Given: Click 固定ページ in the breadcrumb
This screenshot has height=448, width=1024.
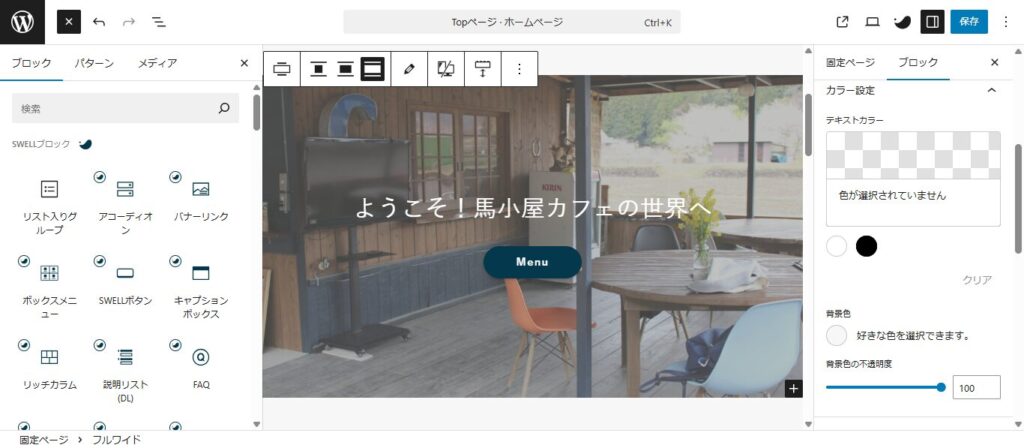Looking at the screenshot, I should [x=44, y=440].
